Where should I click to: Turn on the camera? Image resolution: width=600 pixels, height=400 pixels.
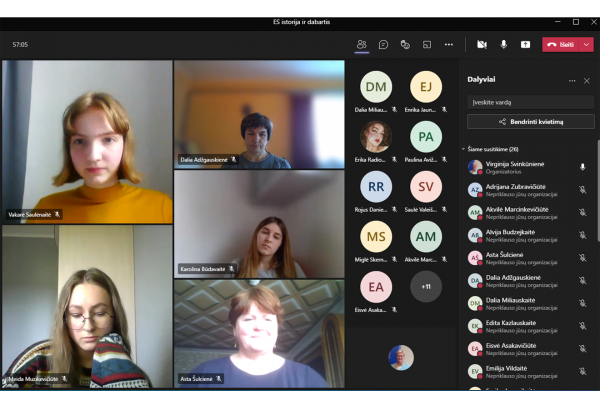point(482,45)
